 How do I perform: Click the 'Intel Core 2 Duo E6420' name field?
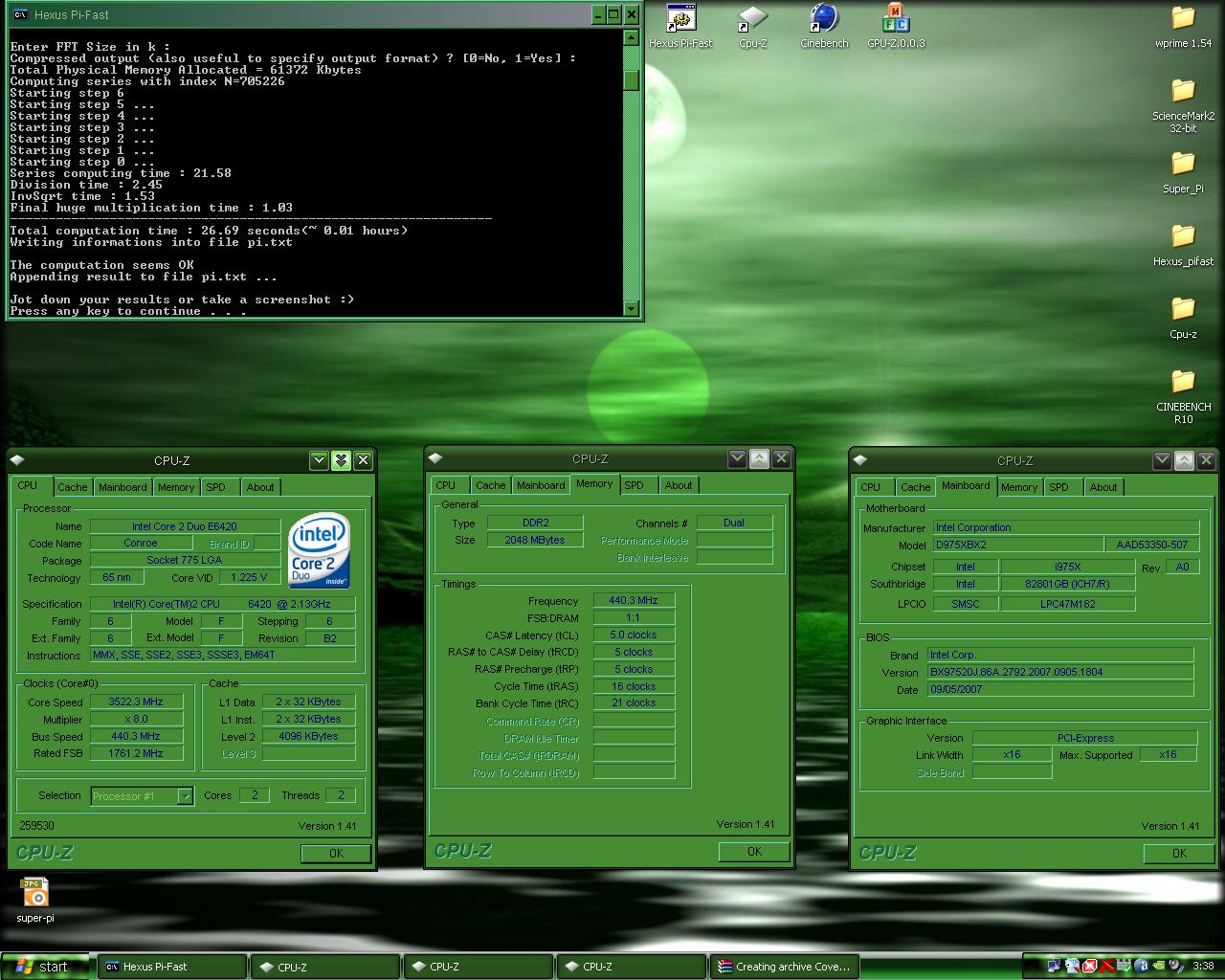[x=185, y=526]
